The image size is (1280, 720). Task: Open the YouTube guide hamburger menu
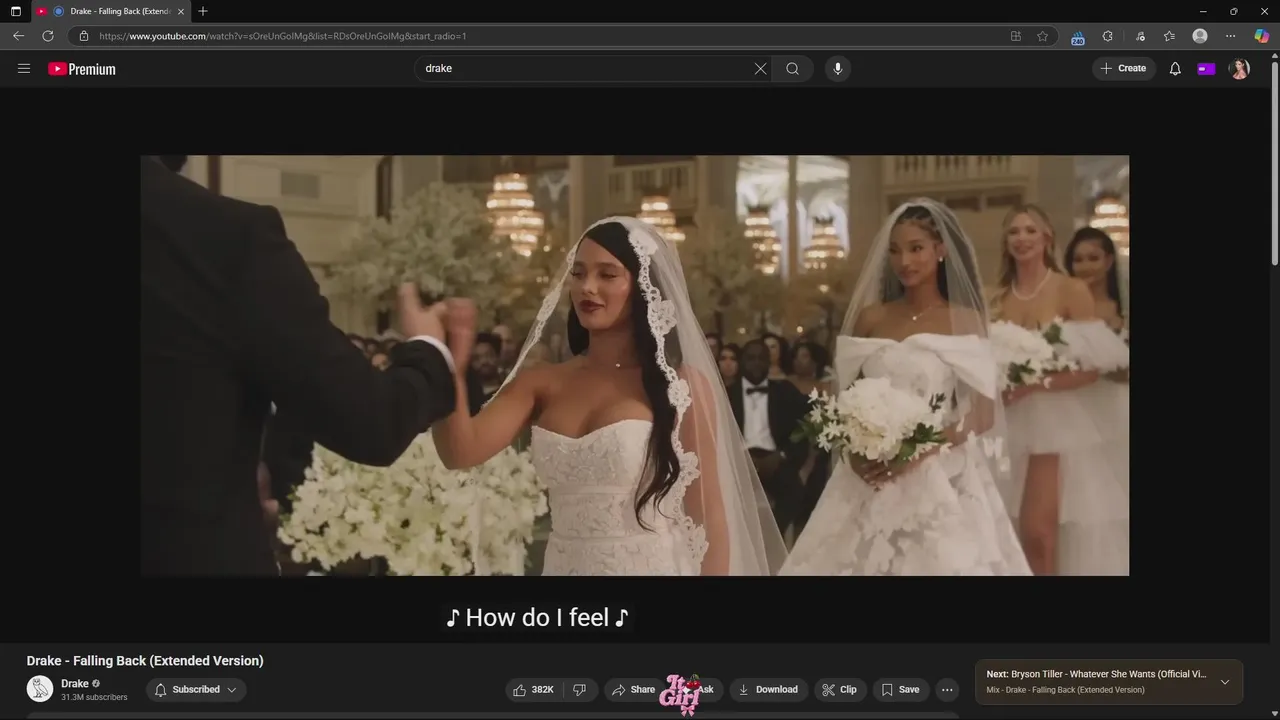point(24,69)
